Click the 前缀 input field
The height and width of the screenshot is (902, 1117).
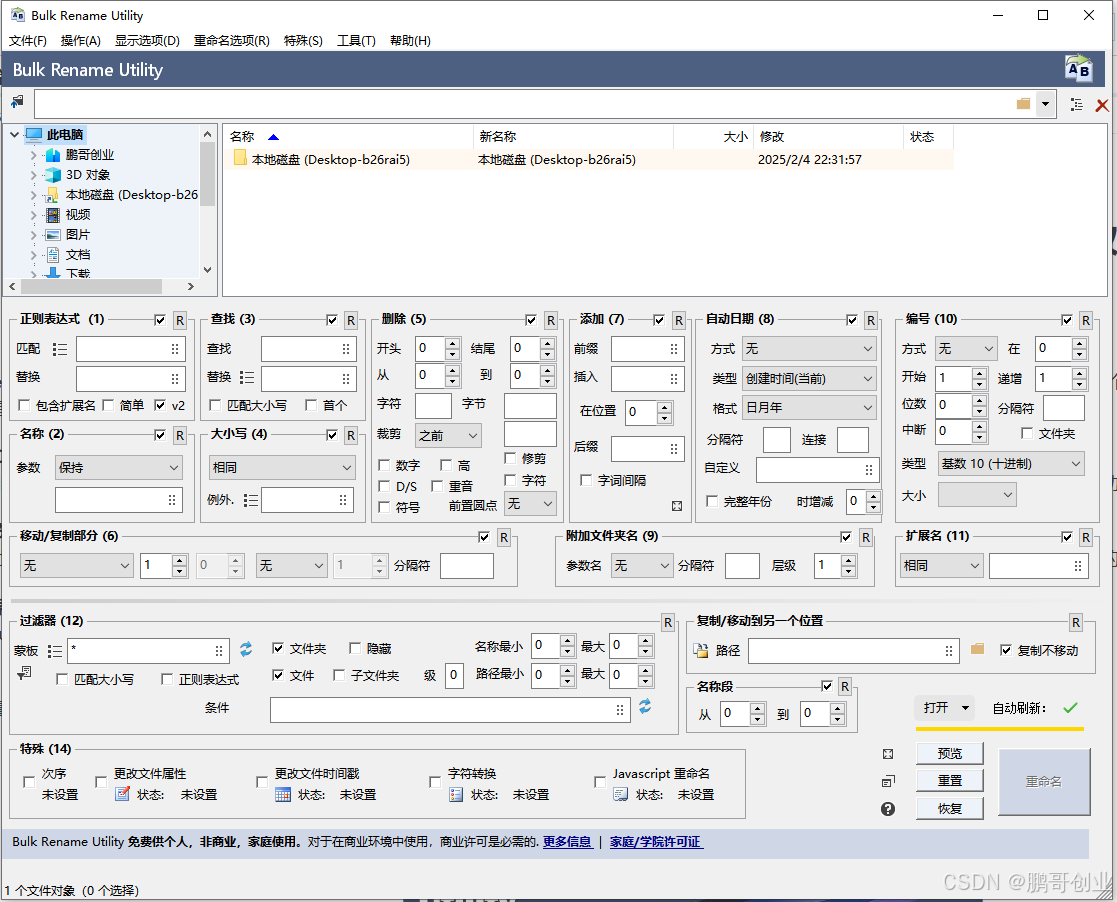pos(648,349)
